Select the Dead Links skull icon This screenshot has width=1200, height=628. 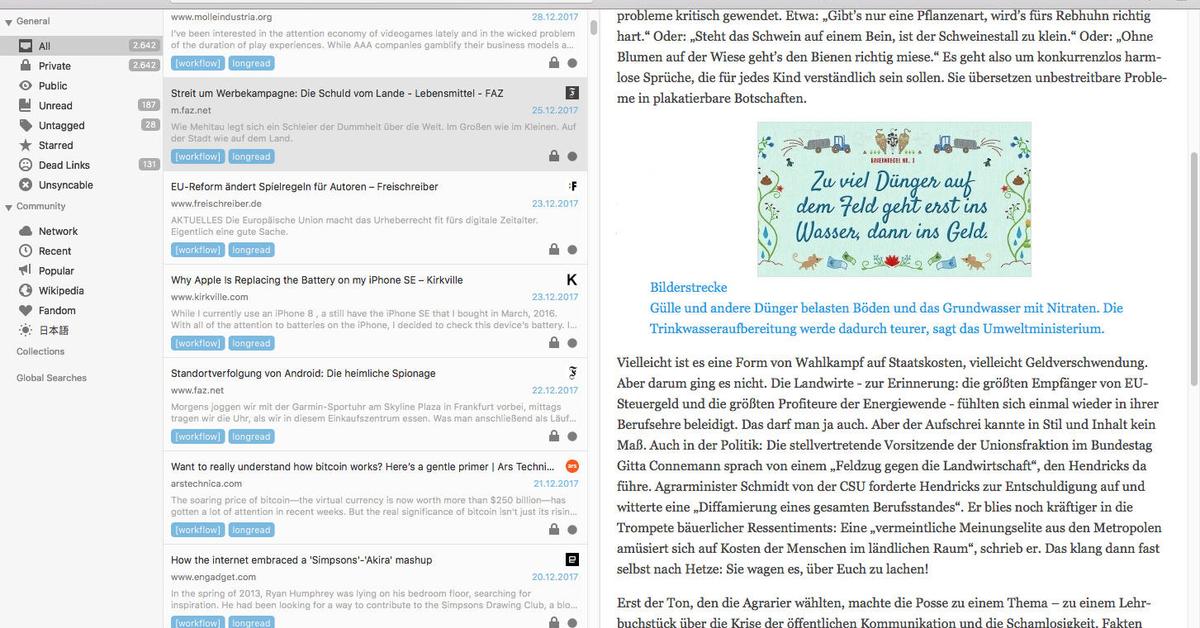26,165
